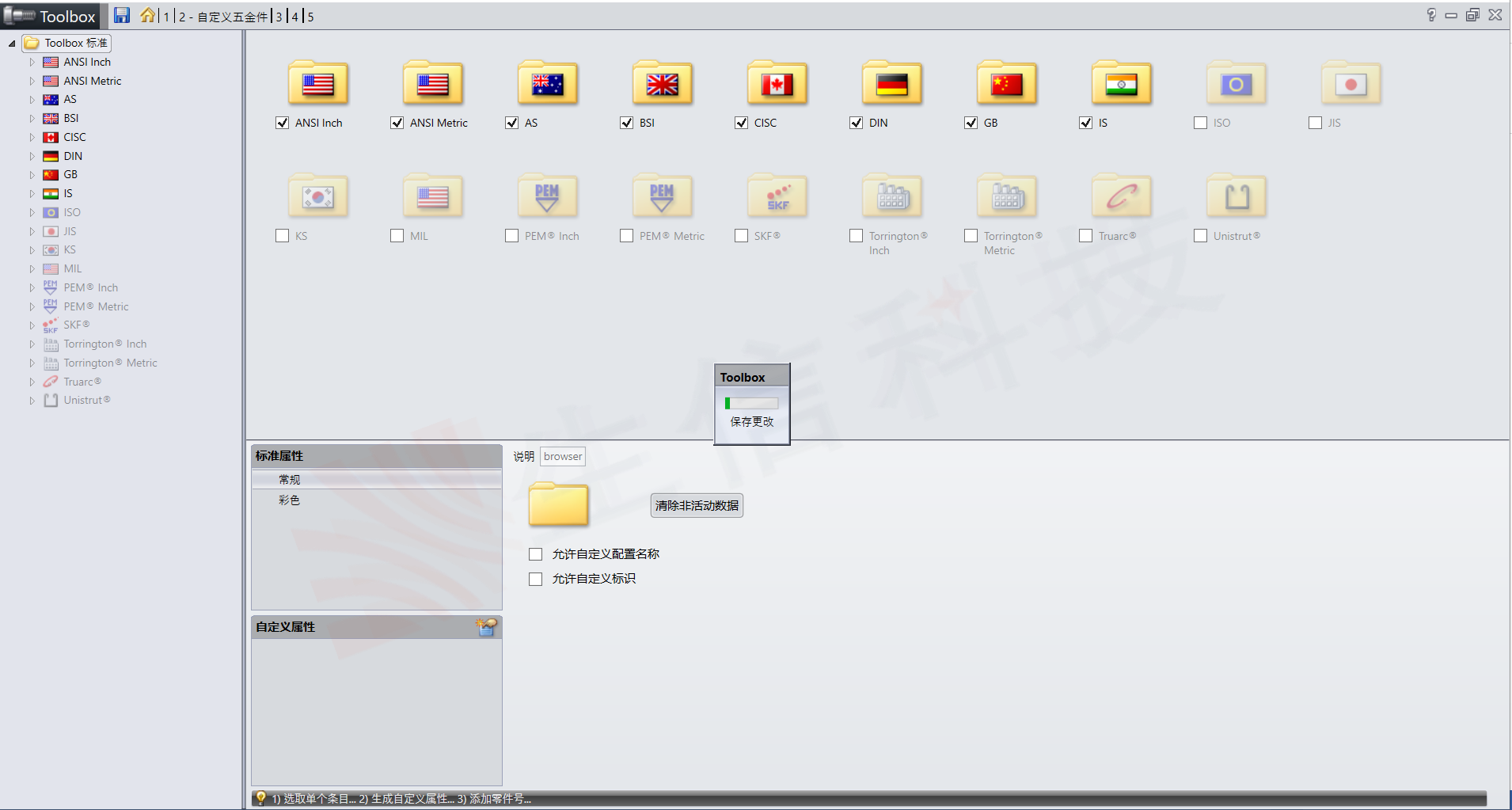Screen dimensions: 1512x810
Task: Open the ISO folder icon
Action: point(1237,83)
